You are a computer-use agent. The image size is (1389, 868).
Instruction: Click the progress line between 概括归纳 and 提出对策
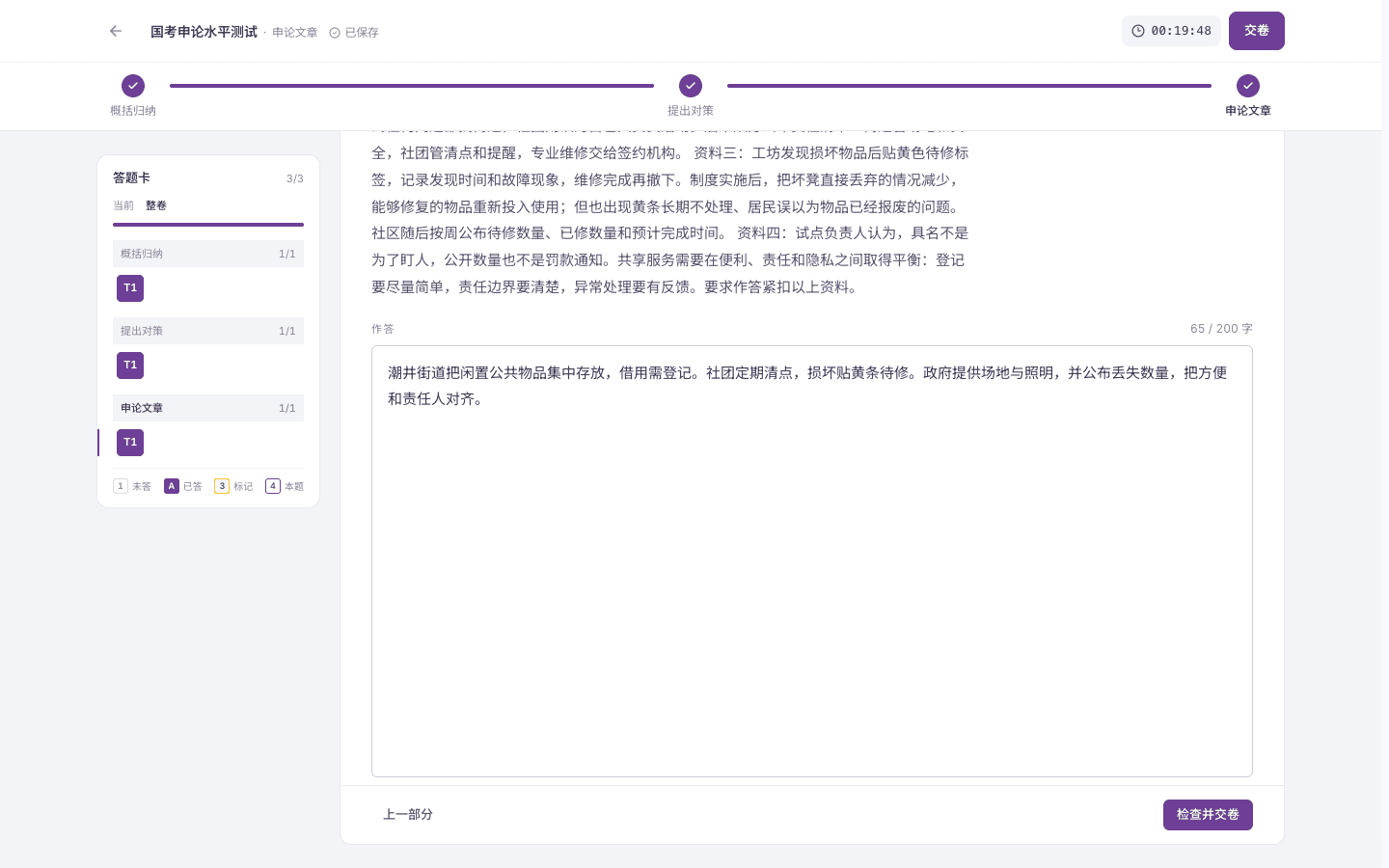point(412,86)
